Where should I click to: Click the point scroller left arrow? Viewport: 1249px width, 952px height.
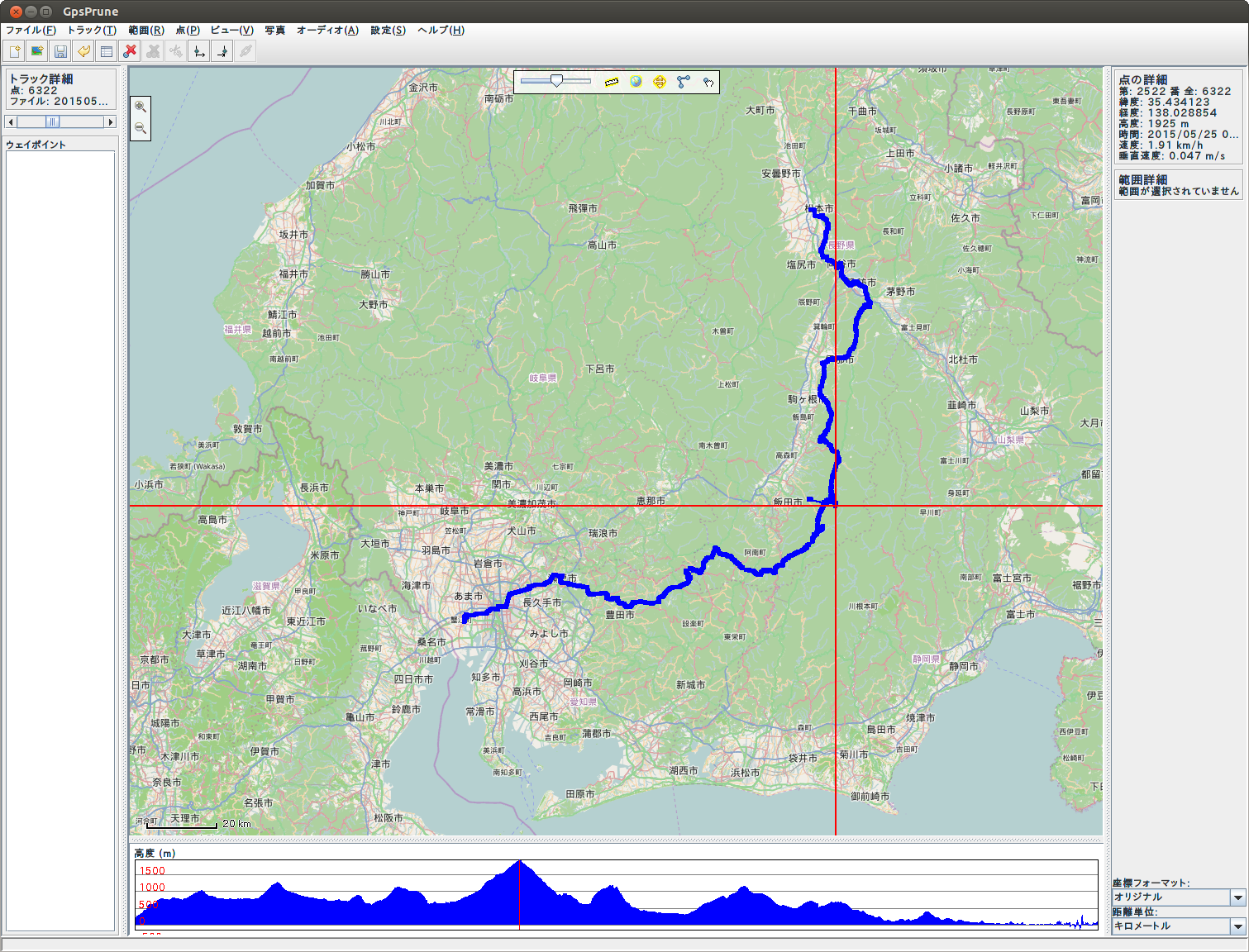(x=11, y=122)
